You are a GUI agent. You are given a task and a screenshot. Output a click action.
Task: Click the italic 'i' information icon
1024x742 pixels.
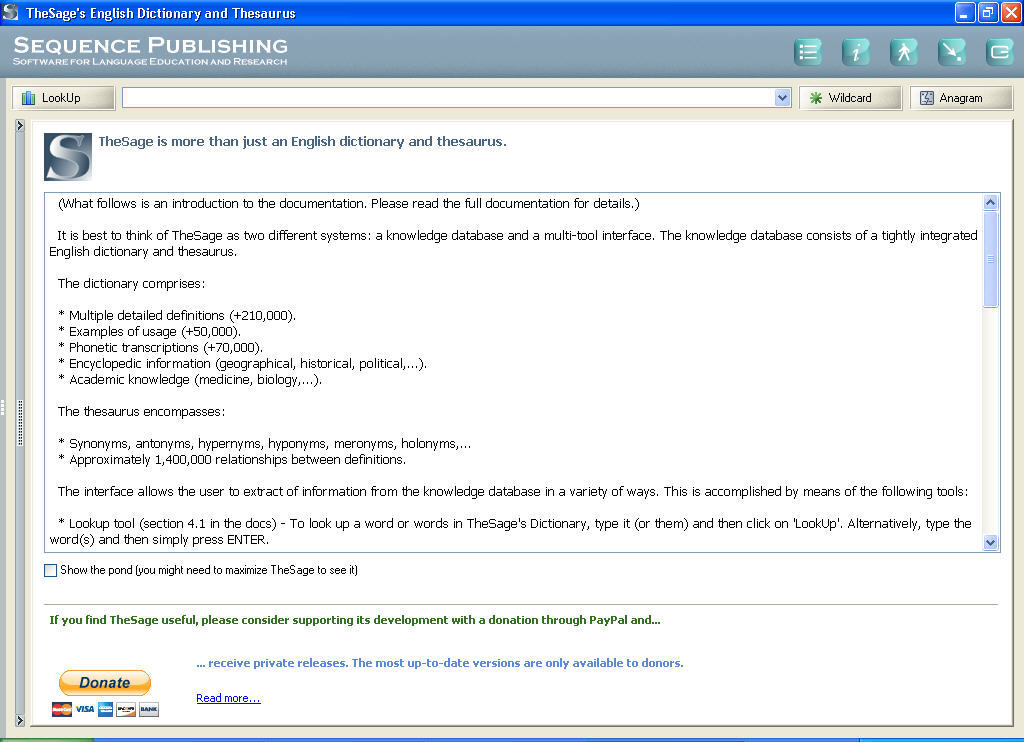tap(856, 52)
